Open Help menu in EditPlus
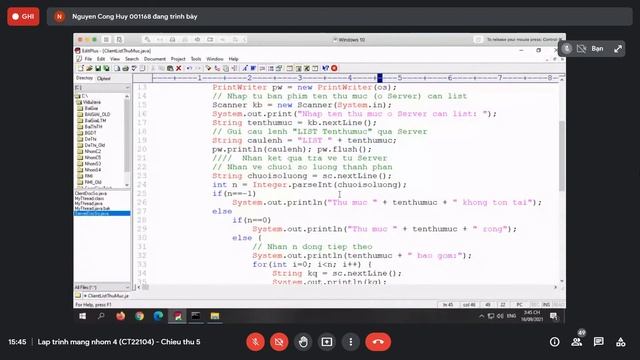Image resolution: width=640 pixels, height=360 pixels. [233, 59]
